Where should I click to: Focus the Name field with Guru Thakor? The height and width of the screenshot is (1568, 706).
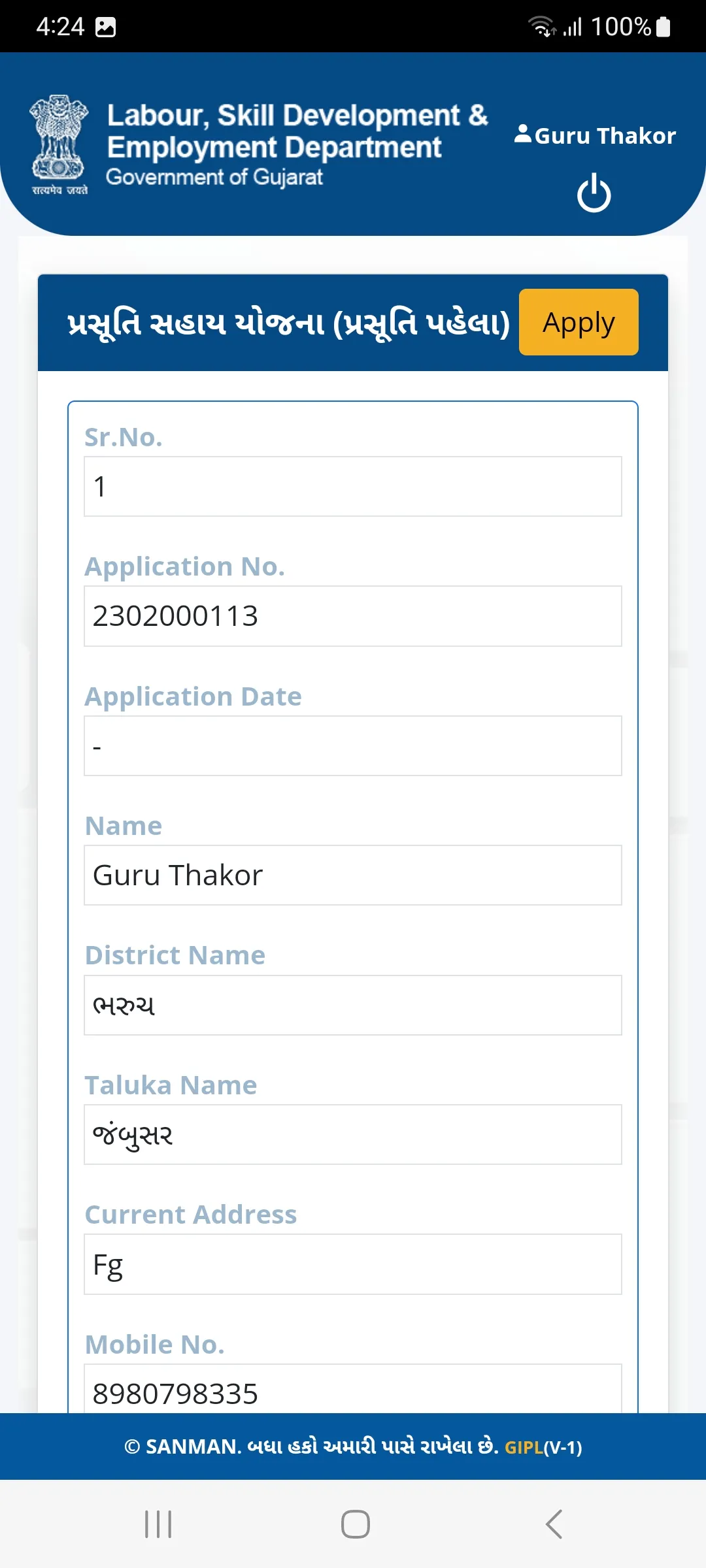[x=353, y=875]
